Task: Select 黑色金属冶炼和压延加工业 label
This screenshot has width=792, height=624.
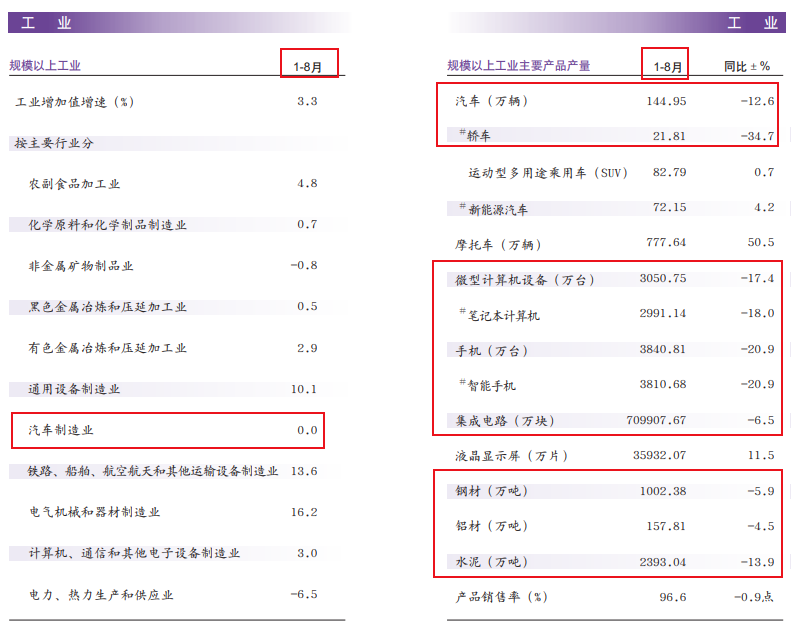Action: 108,307
